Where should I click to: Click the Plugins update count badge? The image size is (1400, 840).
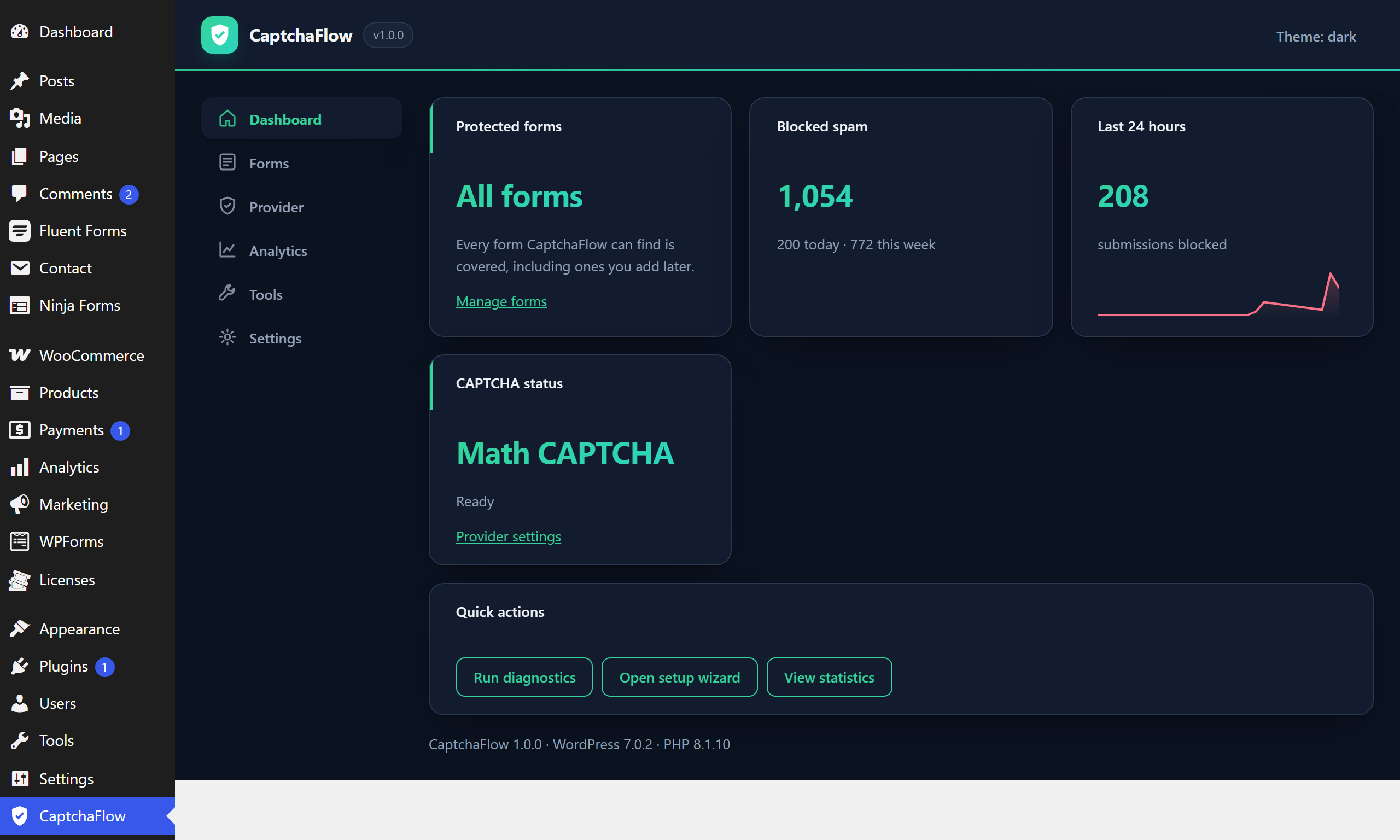click(104, 667)
